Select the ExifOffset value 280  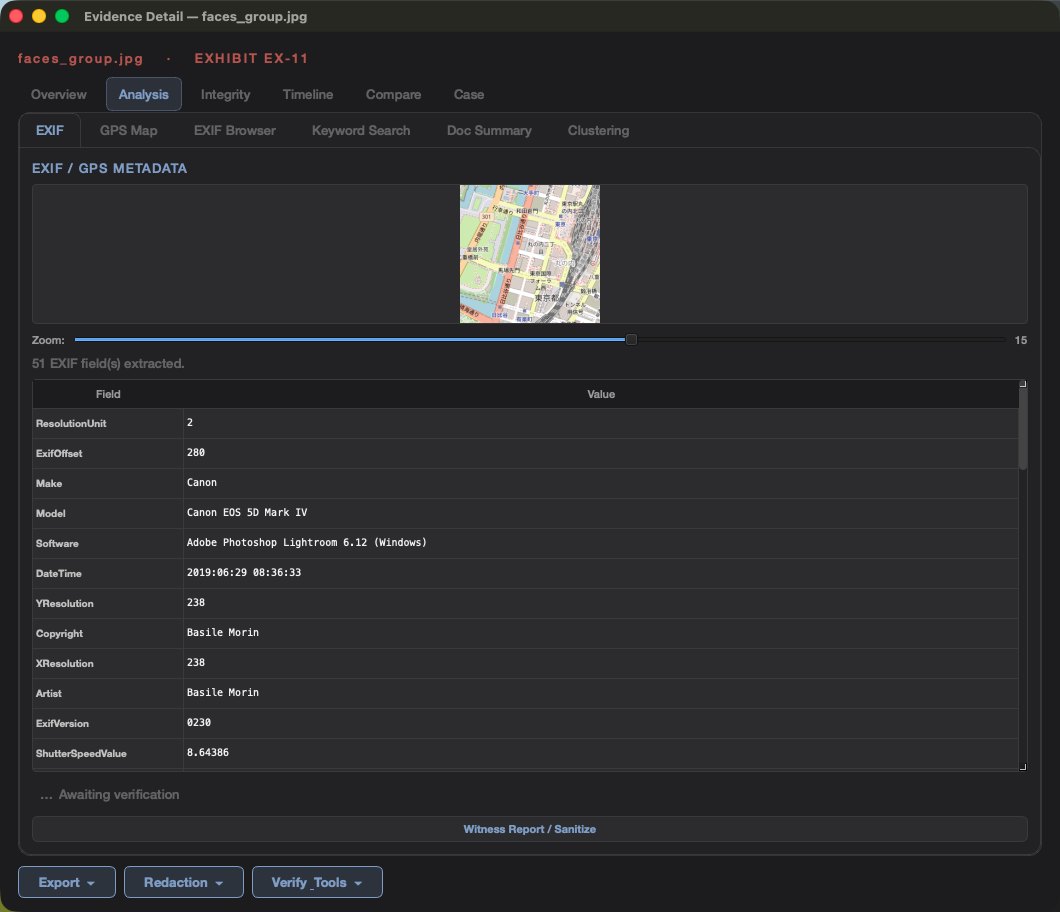(x=601, y=453)
